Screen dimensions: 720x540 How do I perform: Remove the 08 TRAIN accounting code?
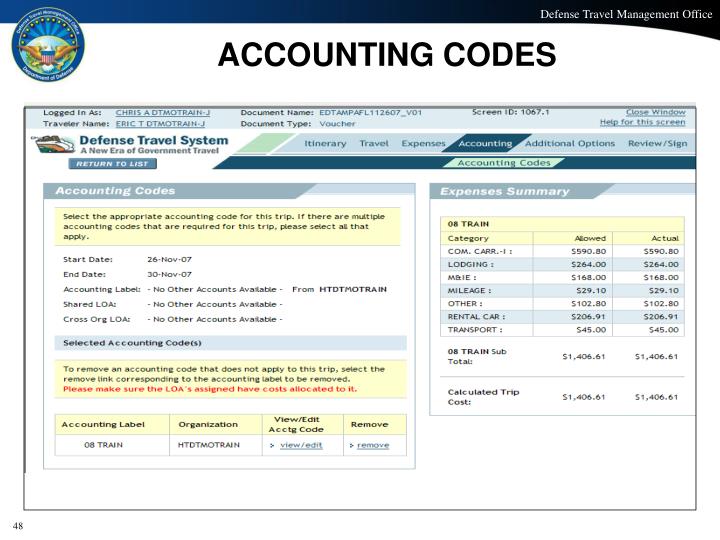point(373,445)
